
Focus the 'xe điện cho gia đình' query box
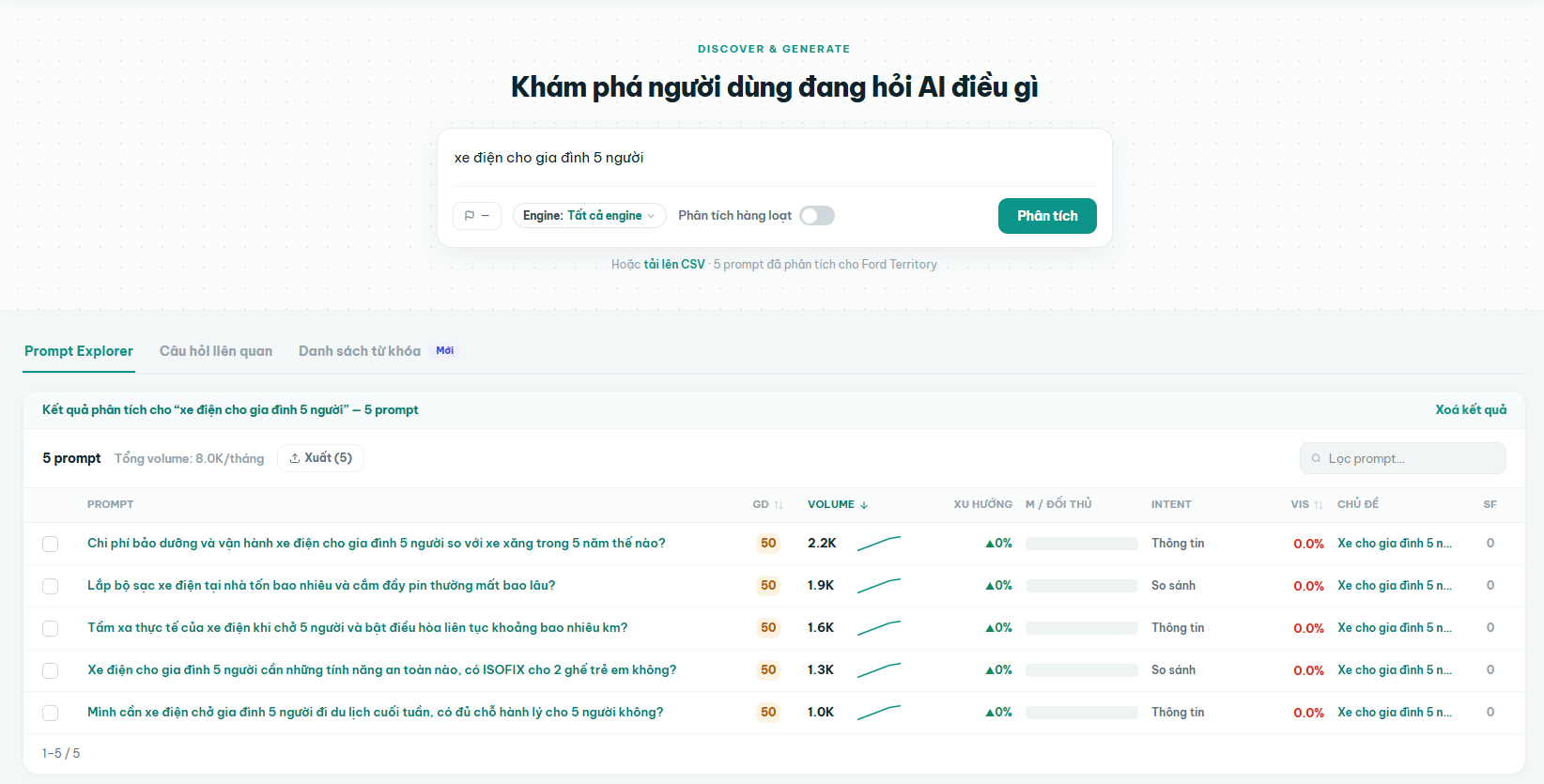click(775, 158)
